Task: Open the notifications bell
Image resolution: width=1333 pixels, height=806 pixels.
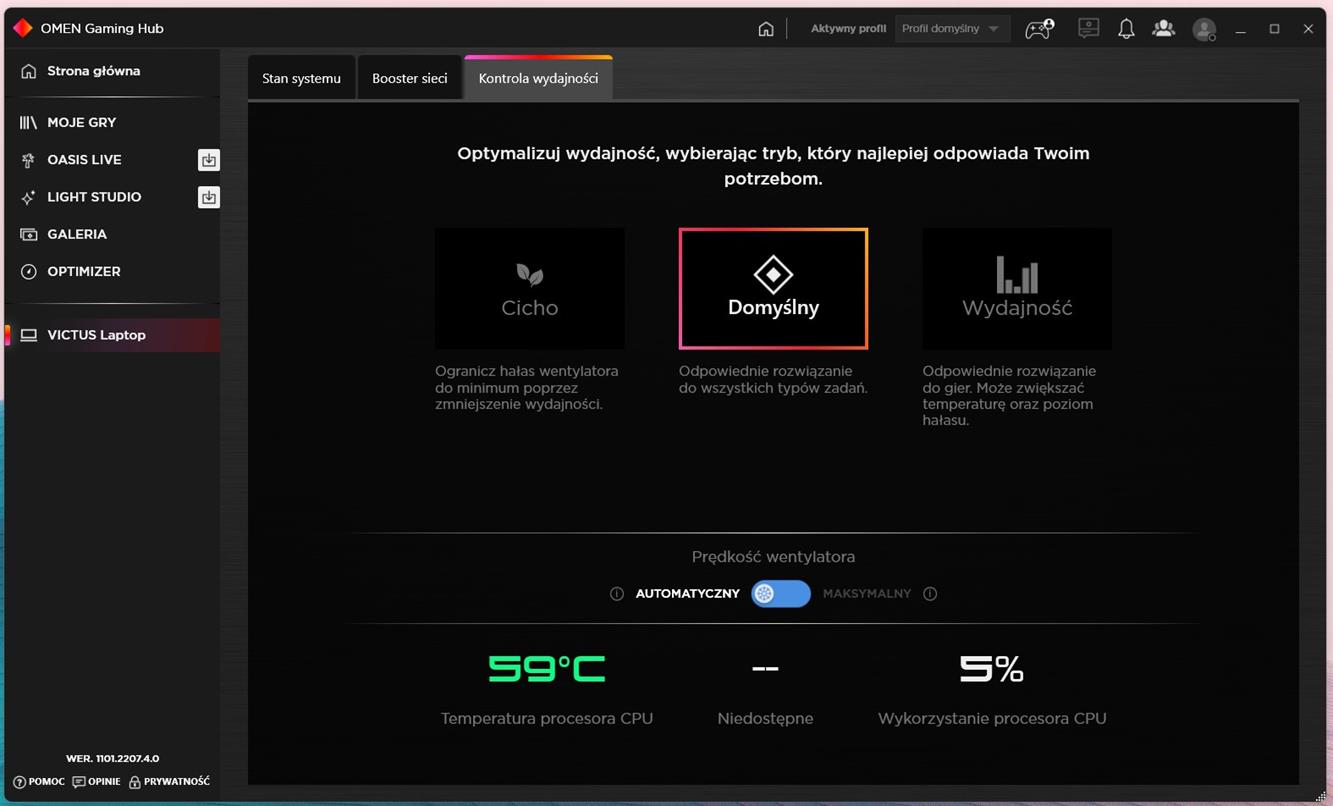Action: pyautogui.click(x=1126, y=29)
